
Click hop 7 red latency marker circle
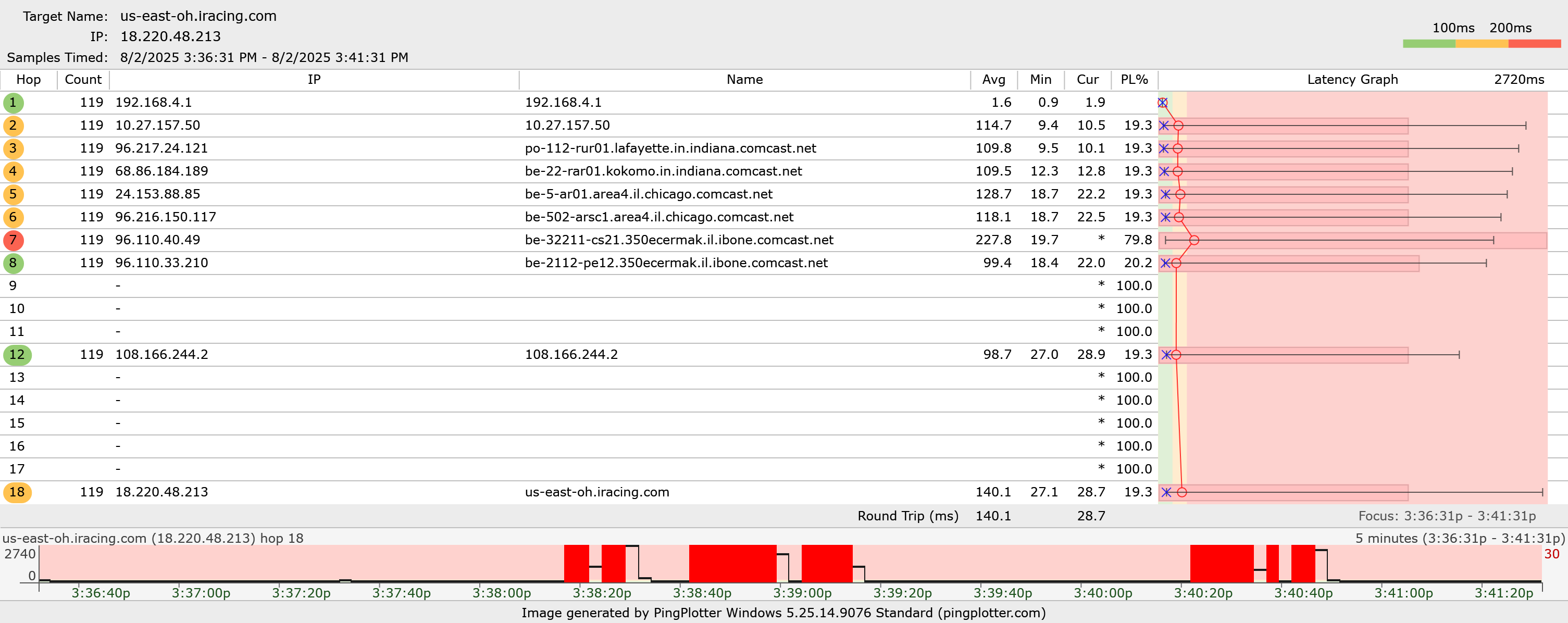(1193, 240)
